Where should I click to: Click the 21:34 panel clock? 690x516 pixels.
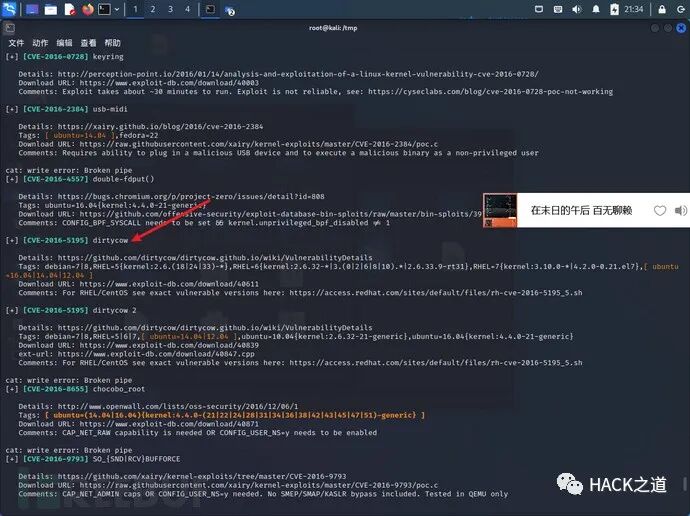pyautogui.click(x=634, y=9)
